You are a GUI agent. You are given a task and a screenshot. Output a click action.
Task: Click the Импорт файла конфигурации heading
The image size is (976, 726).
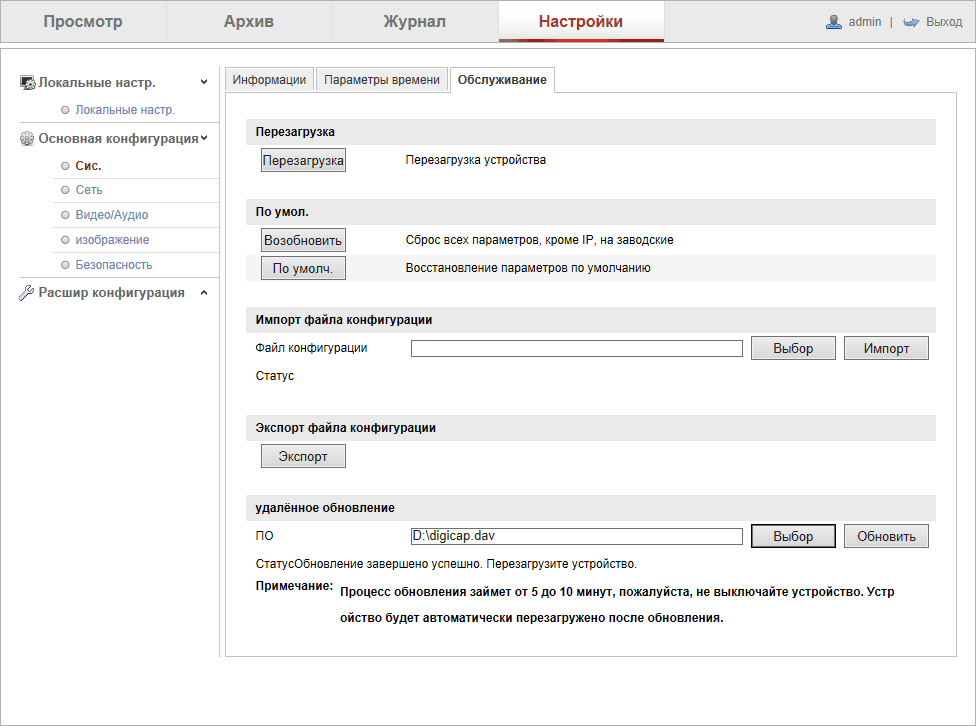(x=344, y=320)
